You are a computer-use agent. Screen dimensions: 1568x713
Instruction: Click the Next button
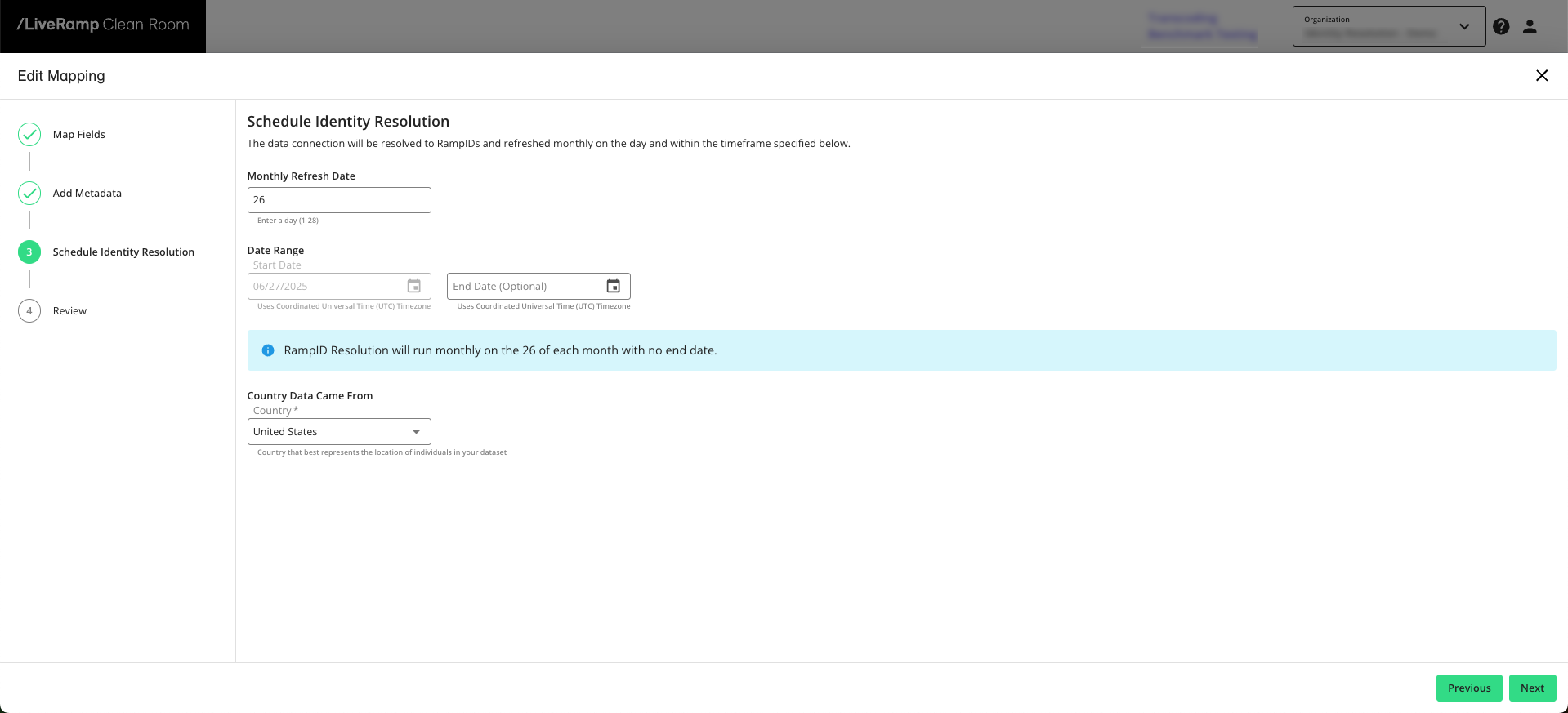pos(1532,688)
